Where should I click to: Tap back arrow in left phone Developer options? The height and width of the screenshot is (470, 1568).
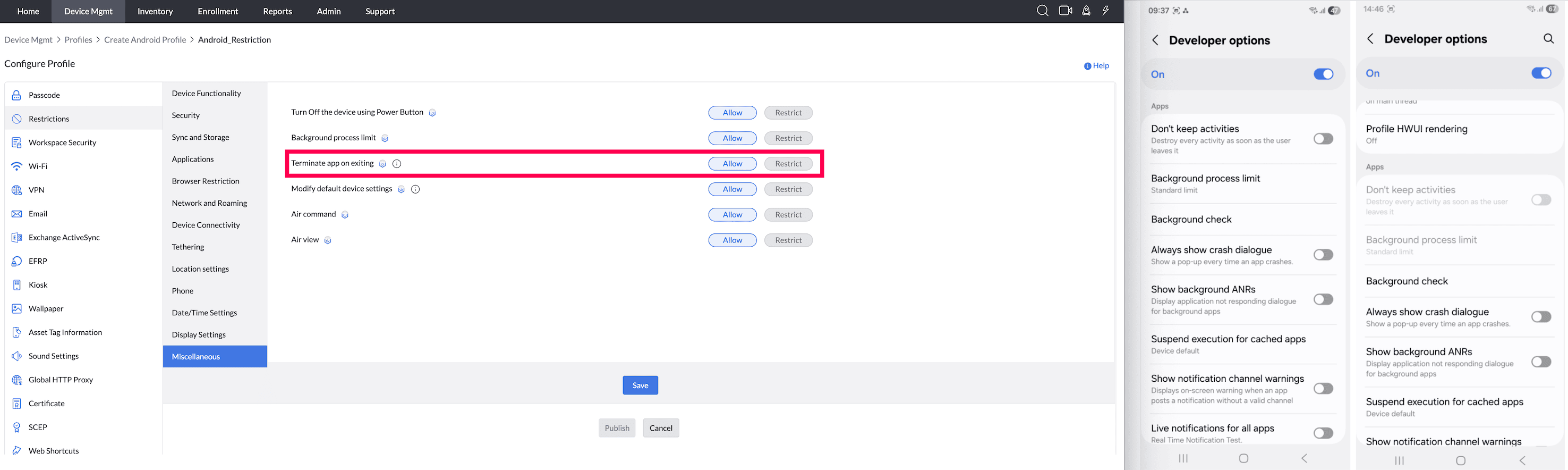click(1155, 40)
